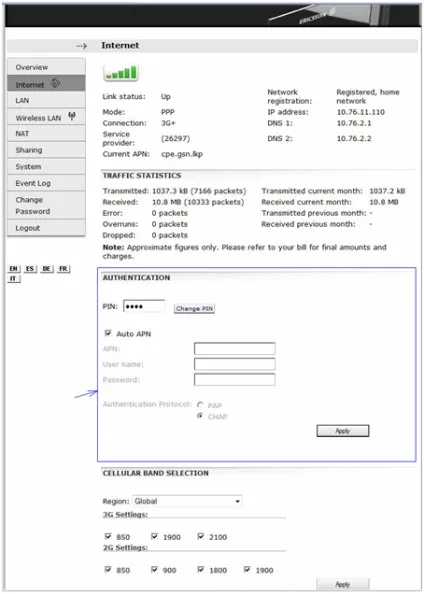Image resolution: width=424 pixels, height=594 pixels.
Task: Switch language to FR
Action: (63, 269)
